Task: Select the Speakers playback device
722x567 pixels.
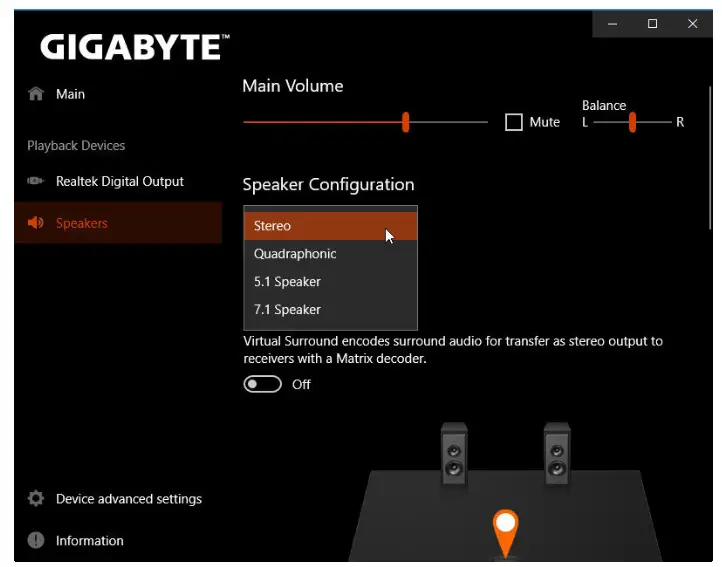Action: click(118, 222)
